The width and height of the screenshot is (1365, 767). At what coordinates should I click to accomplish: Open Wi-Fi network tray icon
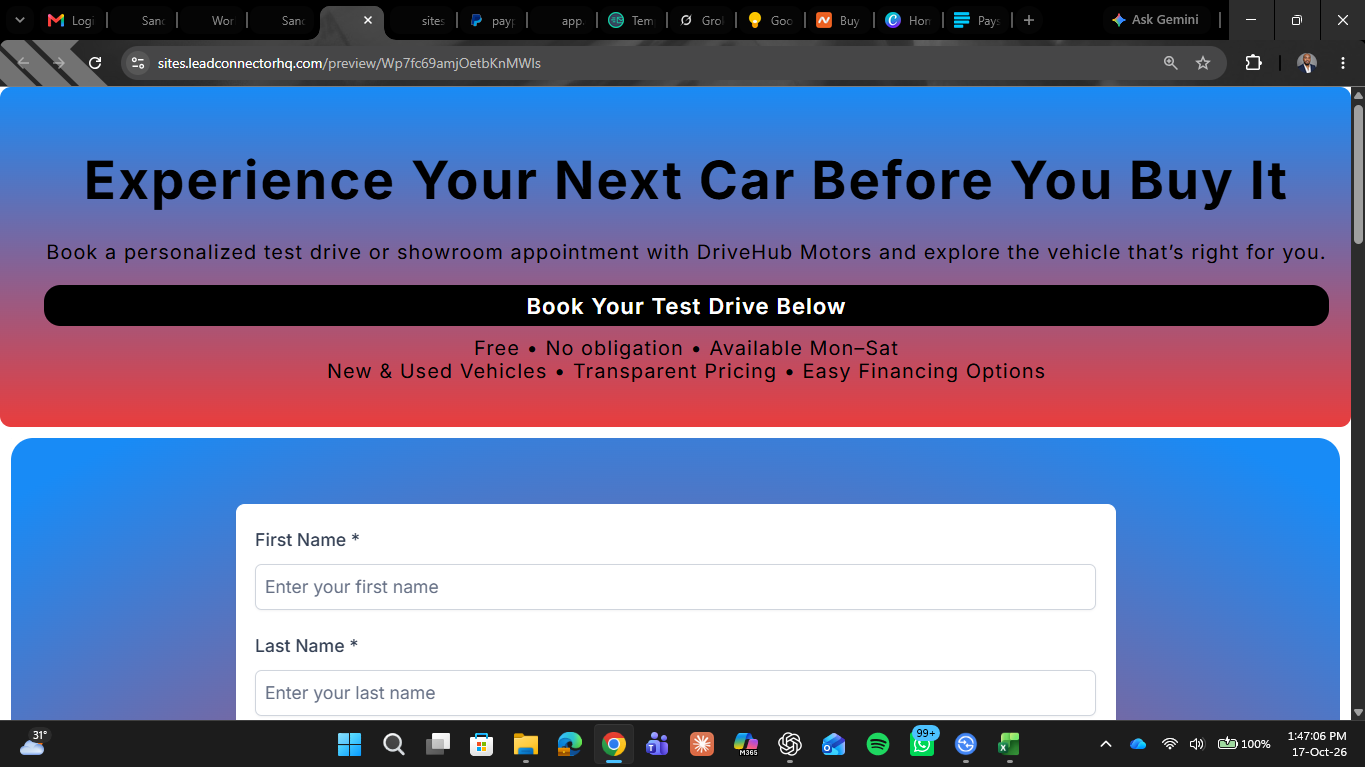coord(1169,744)
